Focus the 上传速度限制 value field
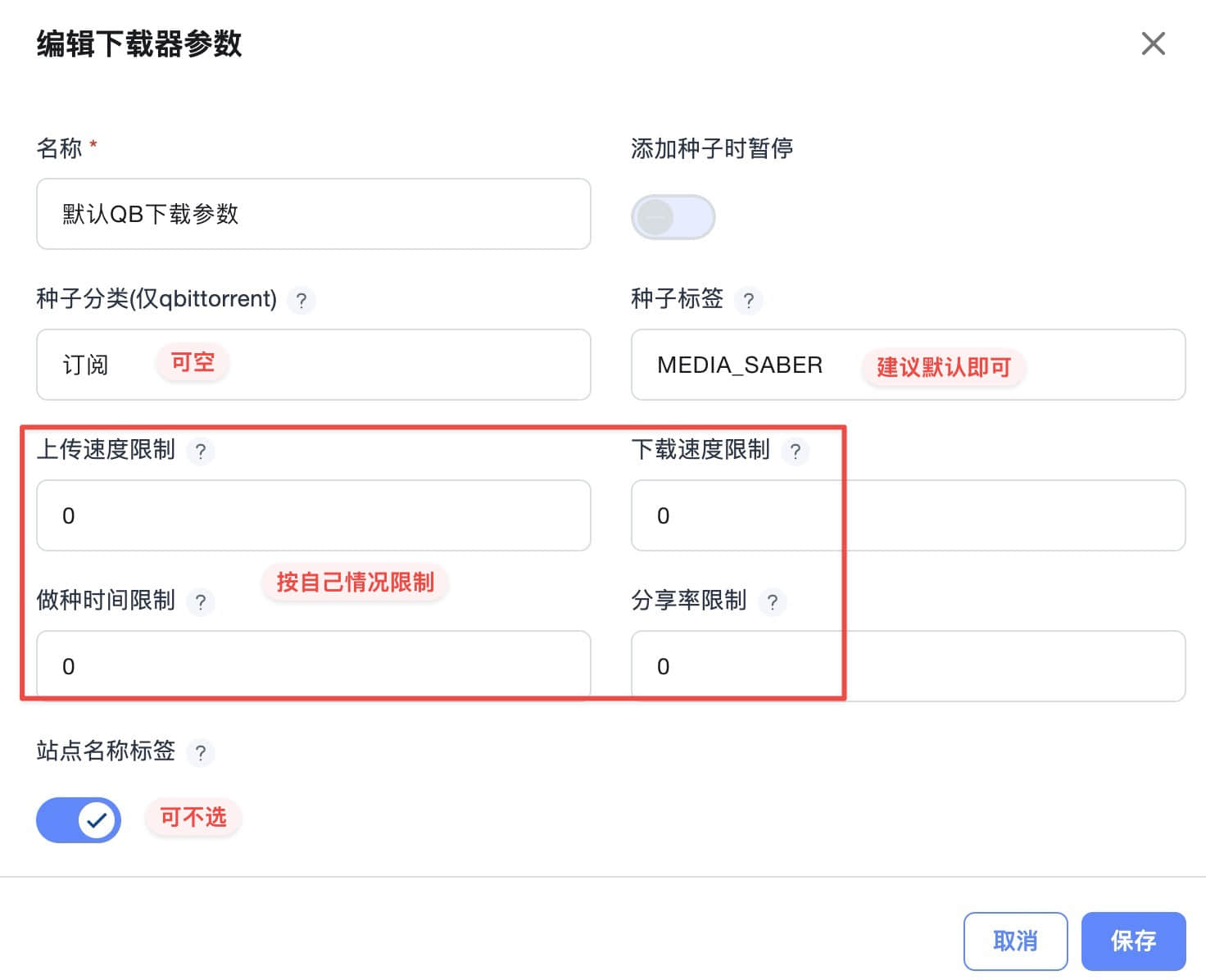Viewport: 1206px width, 980px height. (x=313, y=515)
